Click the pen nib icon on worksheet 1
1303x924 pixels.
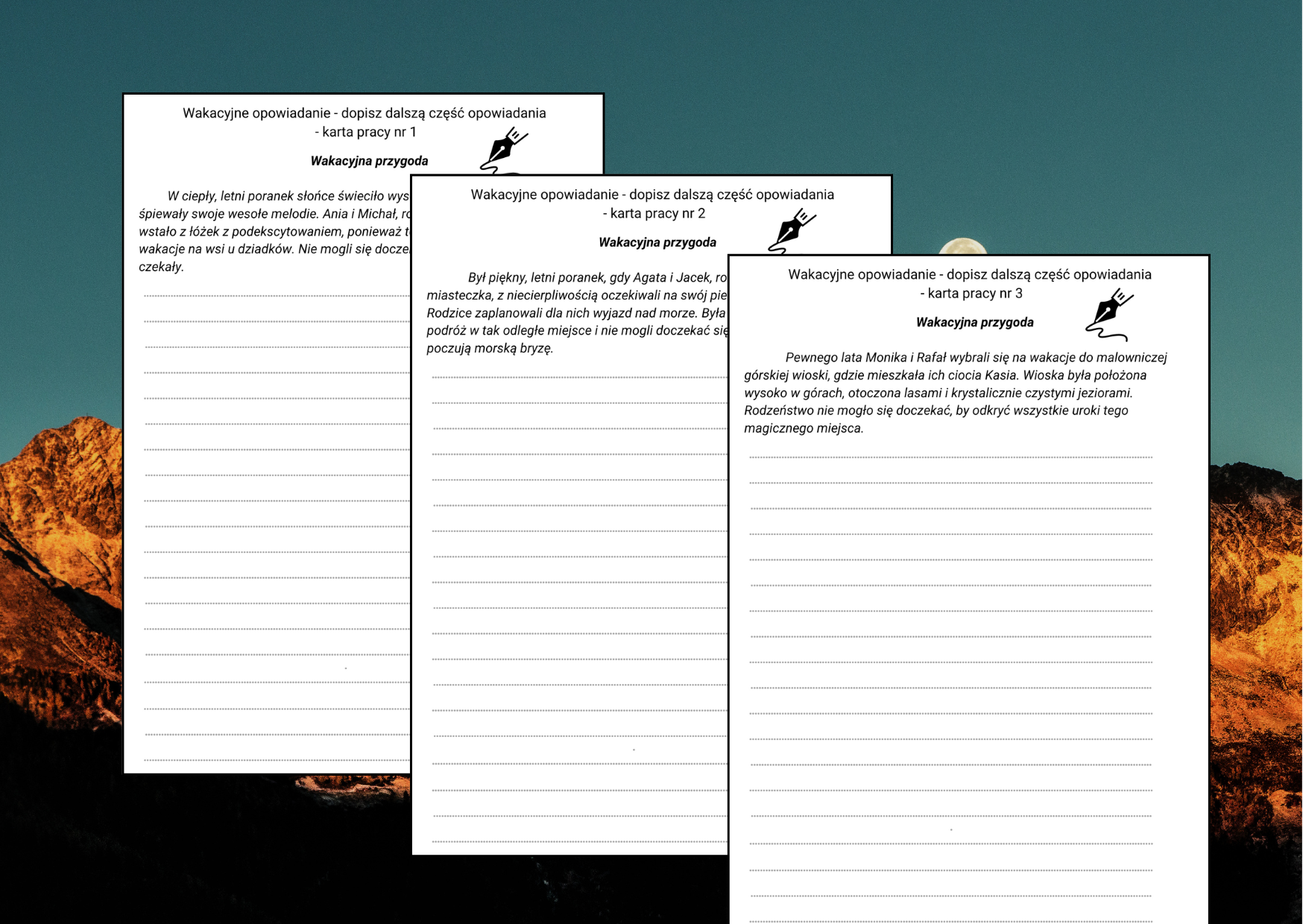pyautogui.click(x=503, y=148)
